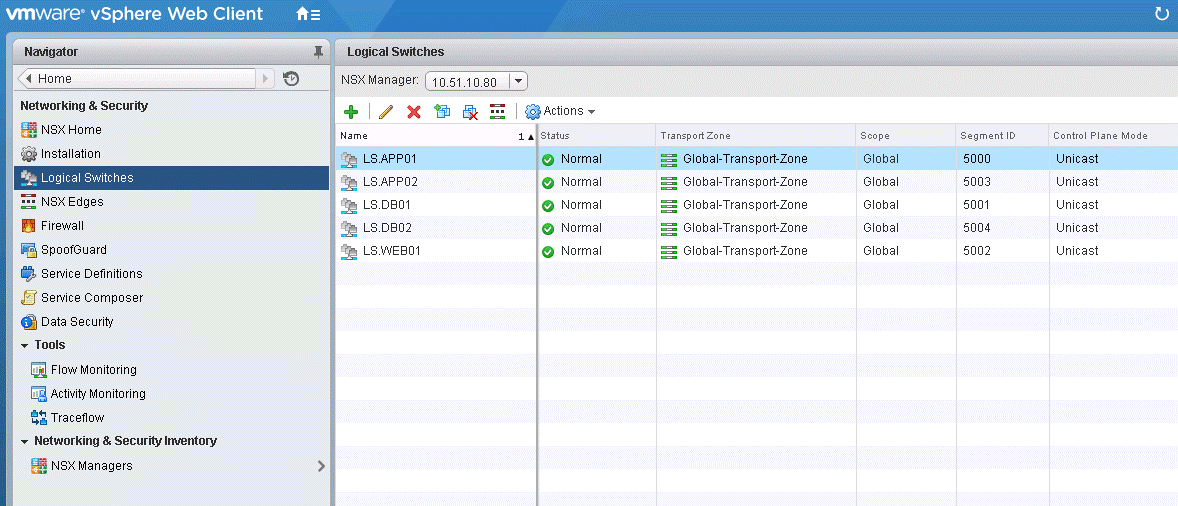The image size is (1178, 506).
Task: Collapse the Networking & Security Inventory section
Action: [25, 441]
